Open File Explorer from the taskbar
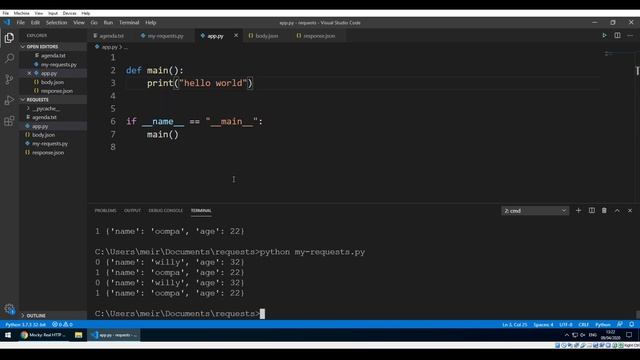This screenshot has height=360, width=640. click(78, 335)
